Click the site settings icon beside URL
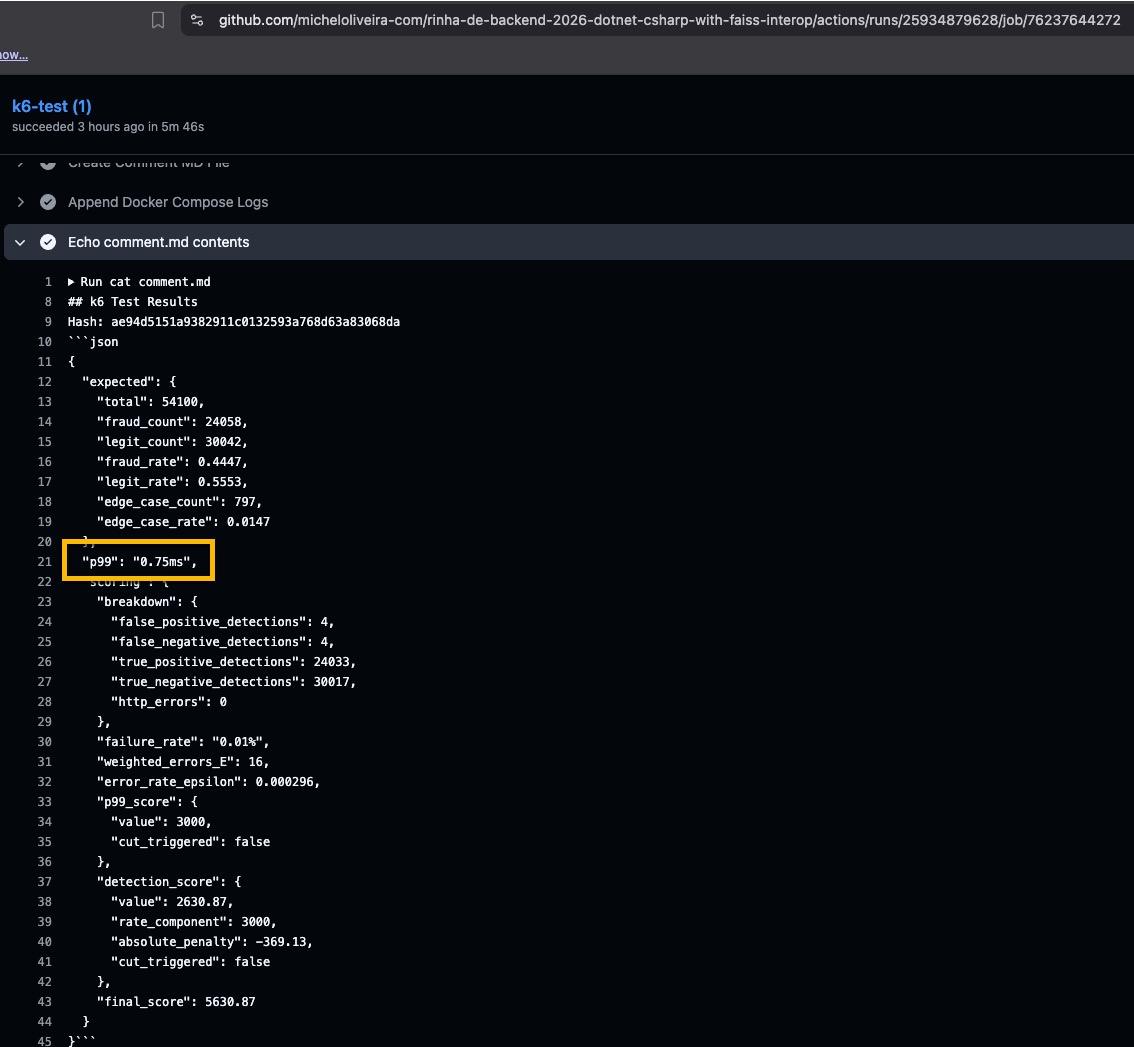1134x1047 pixels. pos(197,20)
